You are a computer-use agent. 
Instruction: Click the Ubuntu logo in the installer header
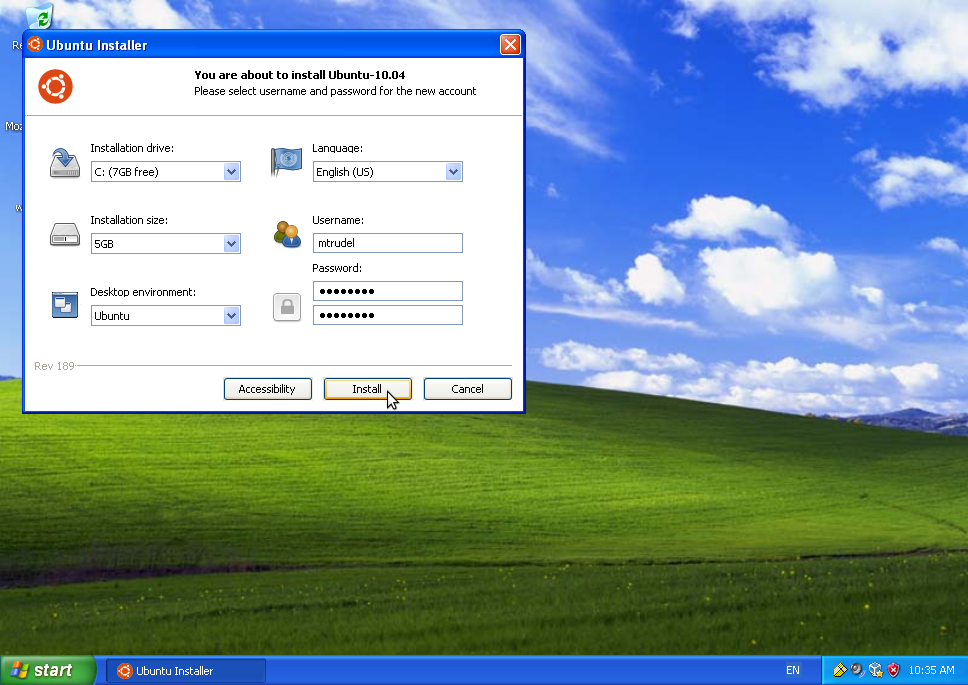click(56, 86)
